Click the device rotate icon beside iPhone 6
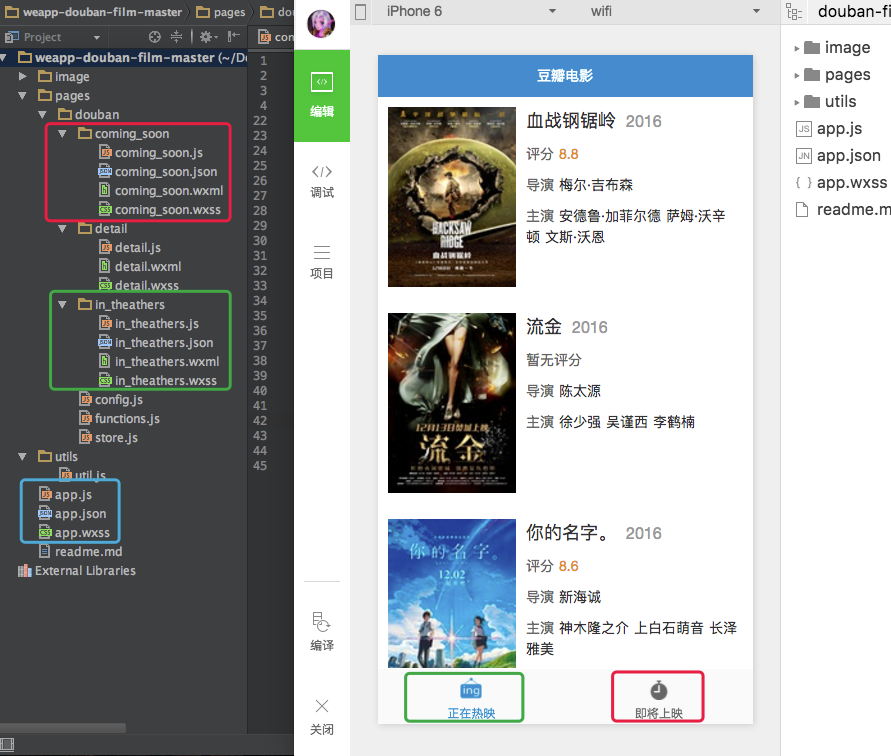Screen dimensions: 891x756 360,11
